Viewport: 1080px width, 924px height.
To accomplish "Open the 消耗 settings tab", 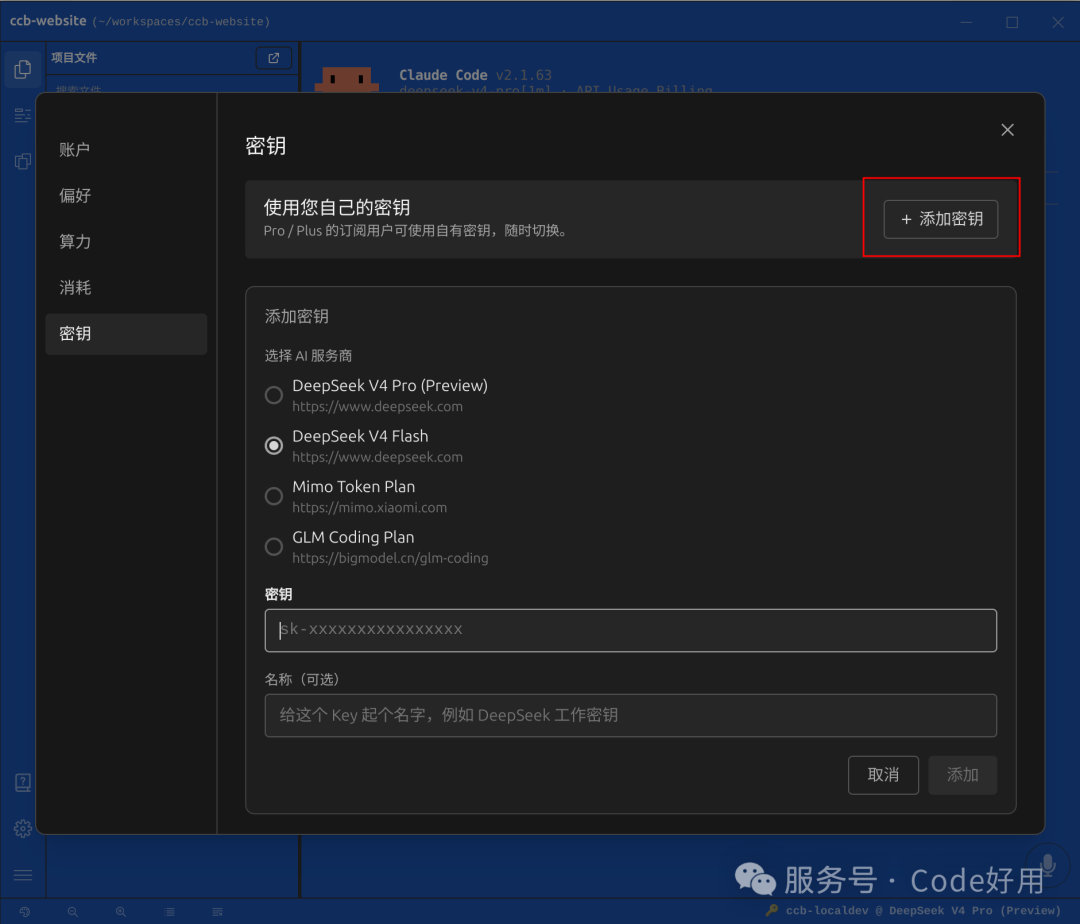I will click(x=126, y=288).
